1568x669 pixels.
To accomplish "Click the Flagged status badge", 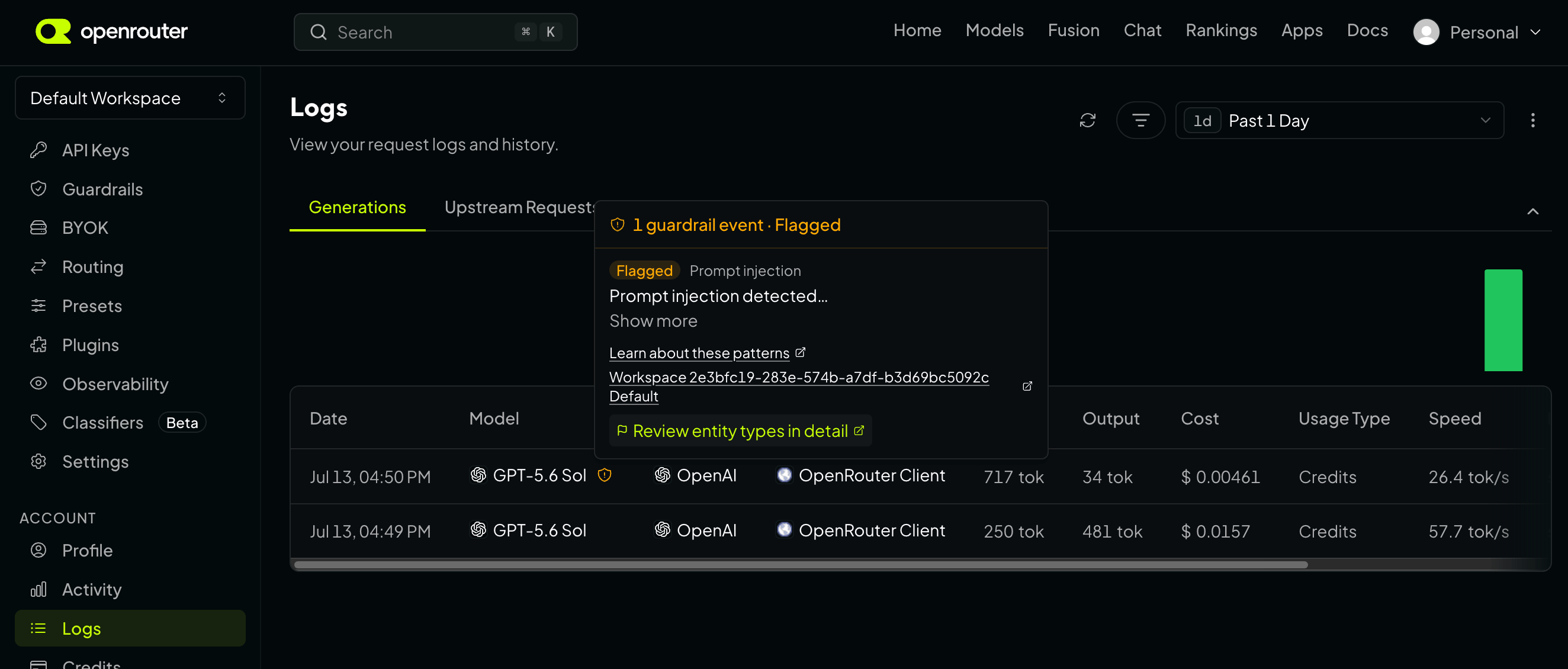I will pos(644,271).
